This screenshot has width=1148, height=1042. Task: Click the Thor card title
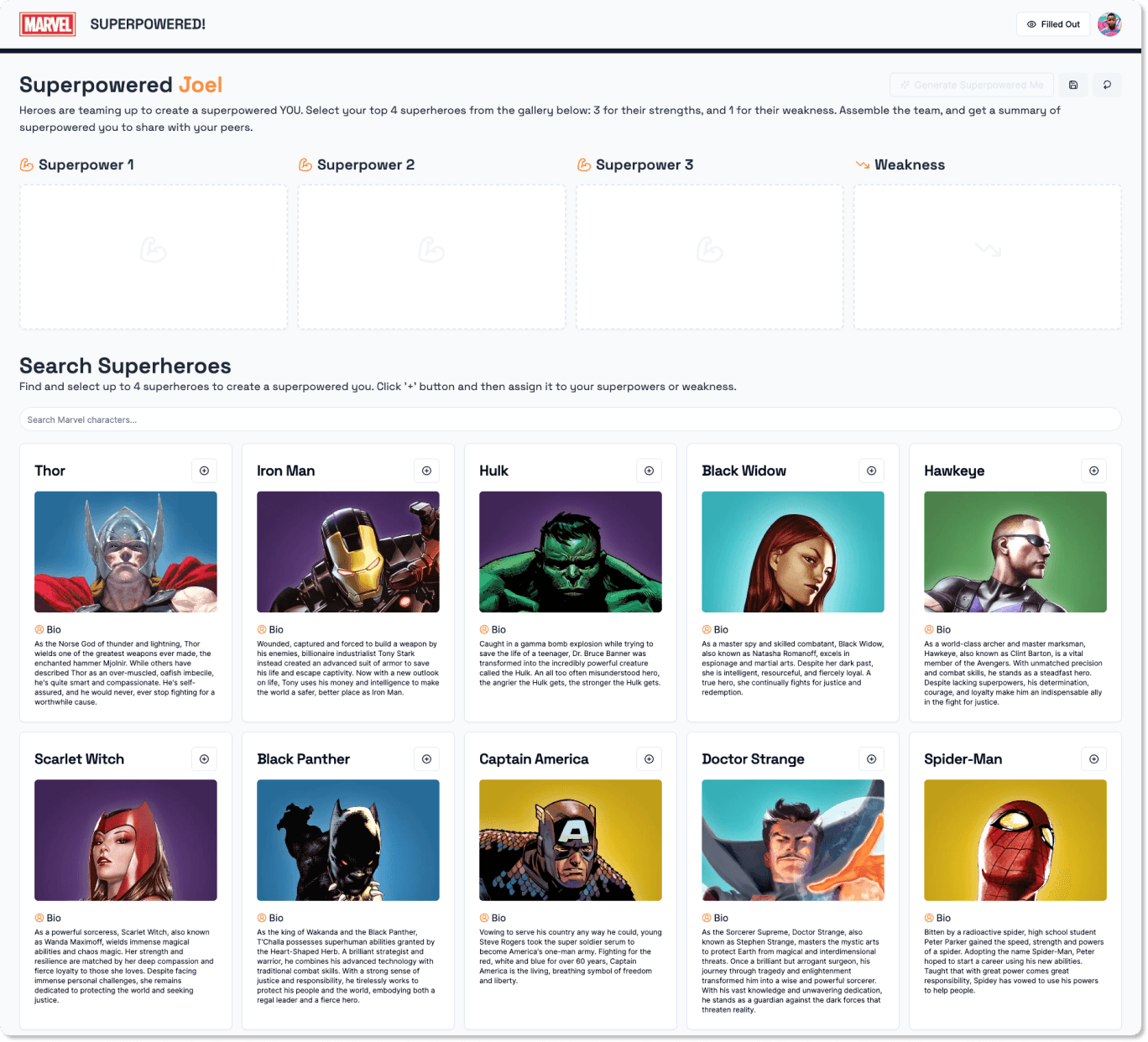pyautogui.click(x=50, y=471)
